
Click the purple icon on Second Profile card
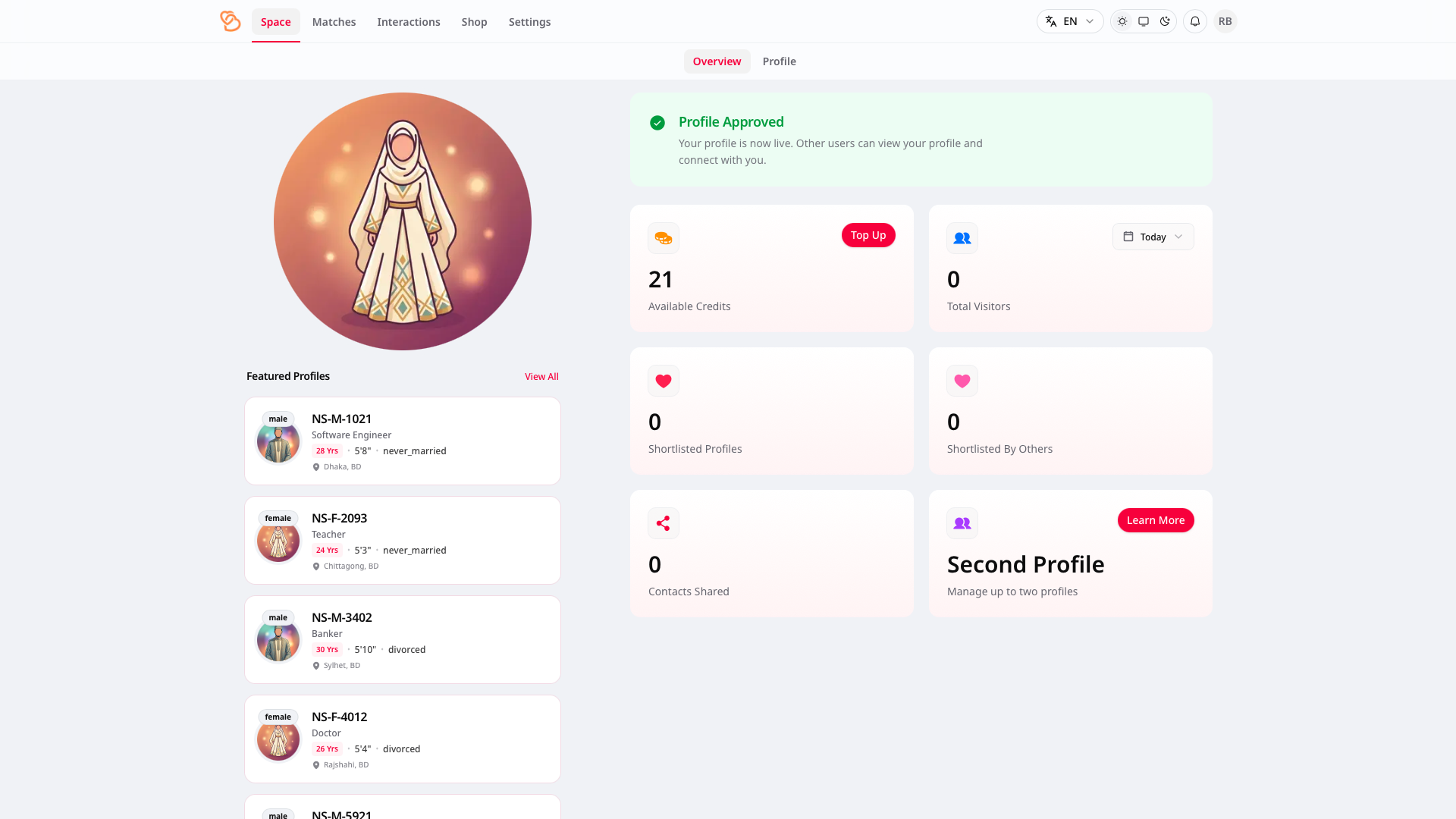click(962, 522)
